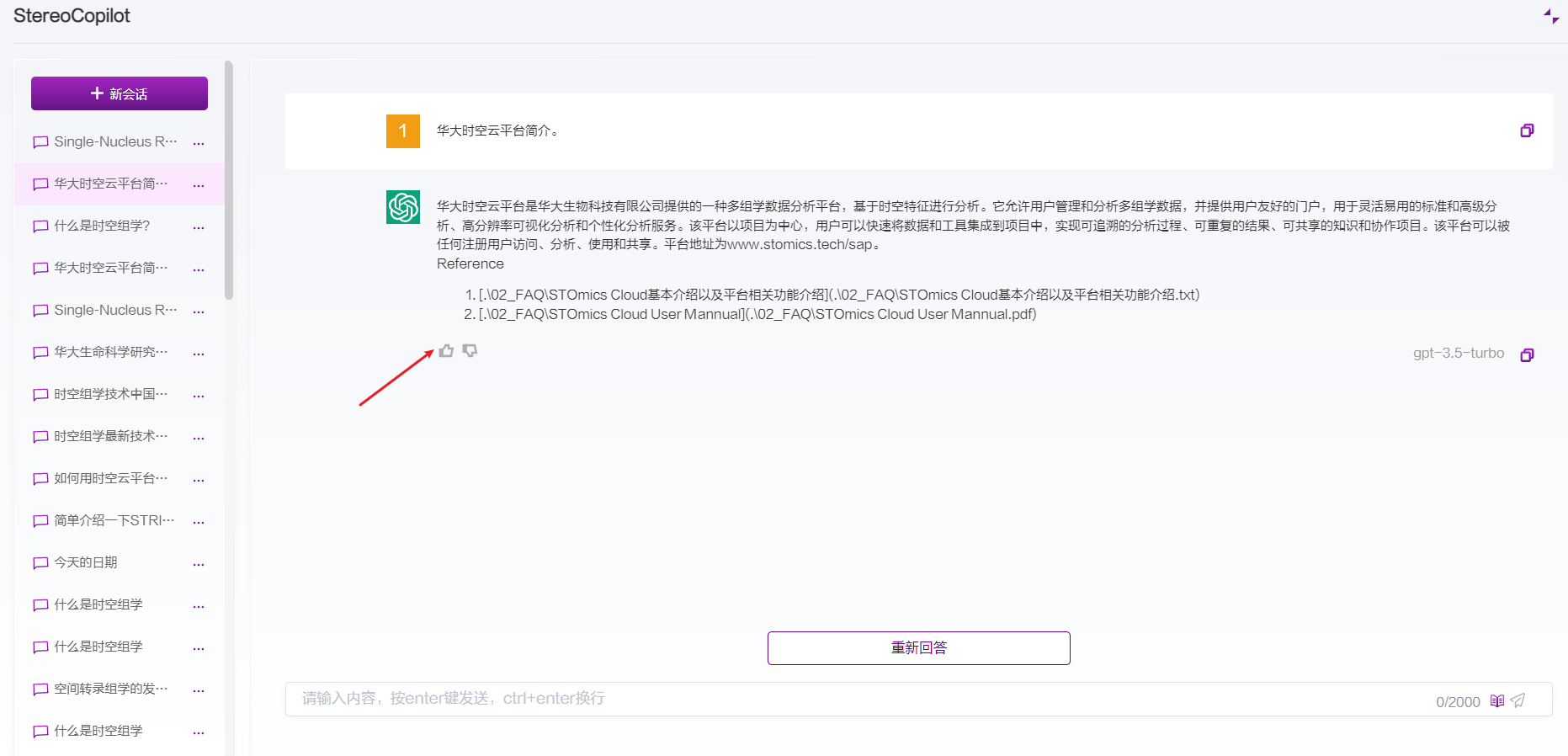Expand the ellipsis menu for 简单介绍一下STRI conversation
Screen dimensions: 1568x756
pyautogui.click(x=199, y=522)
